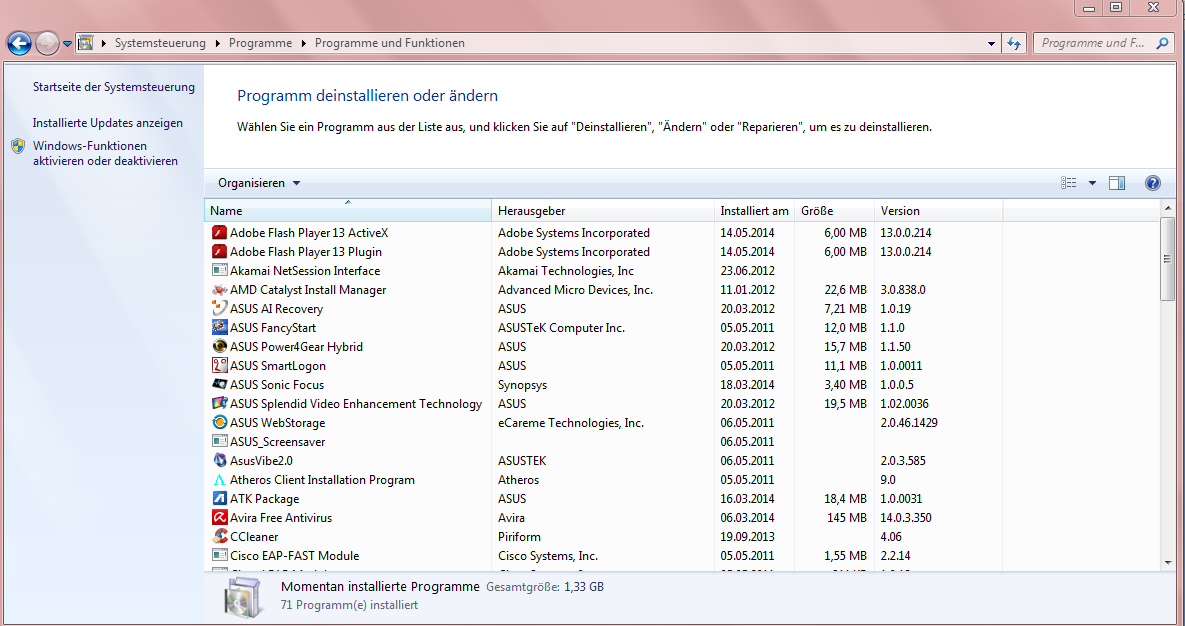The width and height of the screenshot is (1185, 626).
Task: Select the CCleaner icon
Action: point(219,537)
